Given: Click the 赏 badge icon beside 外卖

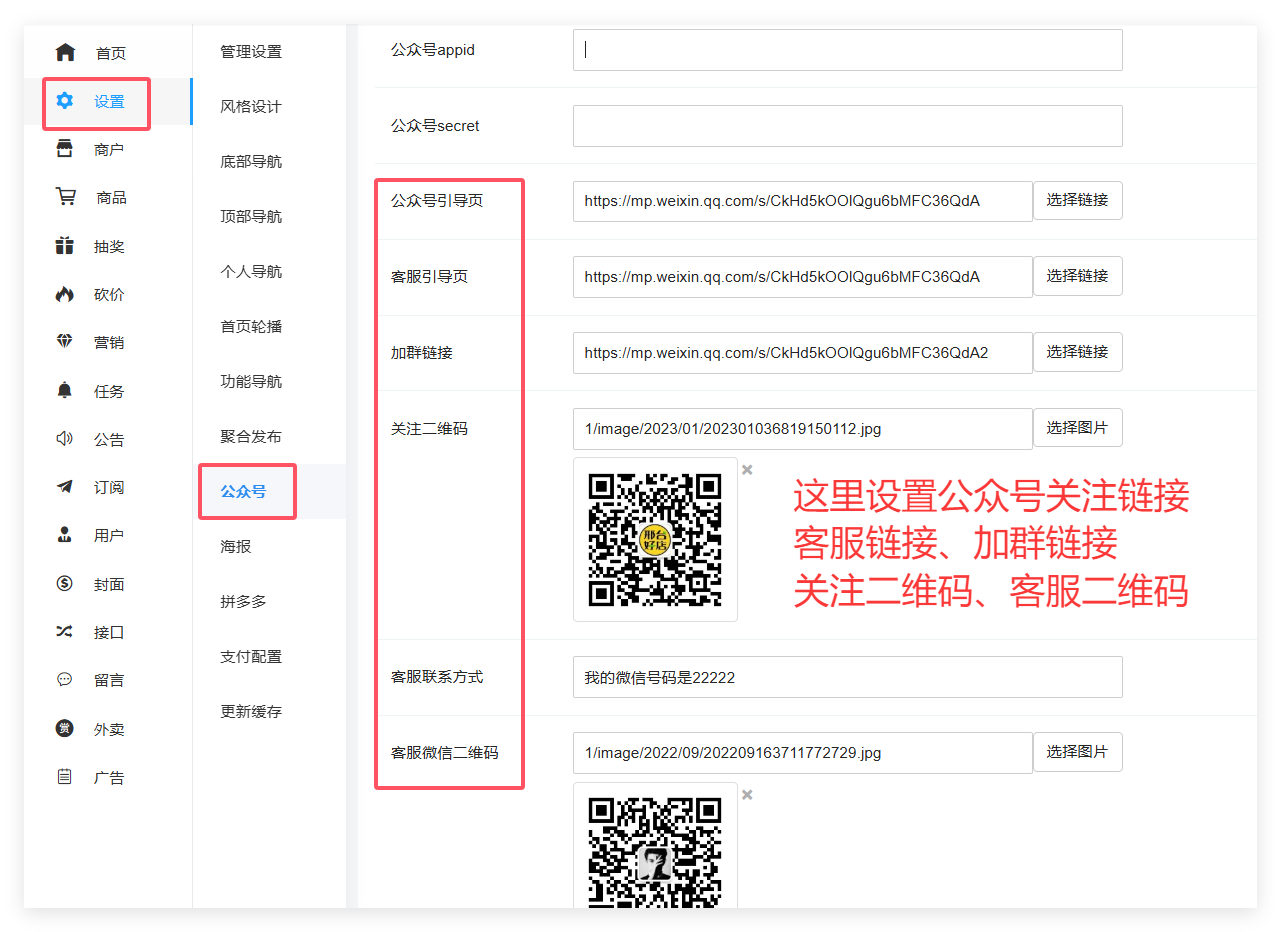Looking at the screenshot, I should (x=65, y=728).
